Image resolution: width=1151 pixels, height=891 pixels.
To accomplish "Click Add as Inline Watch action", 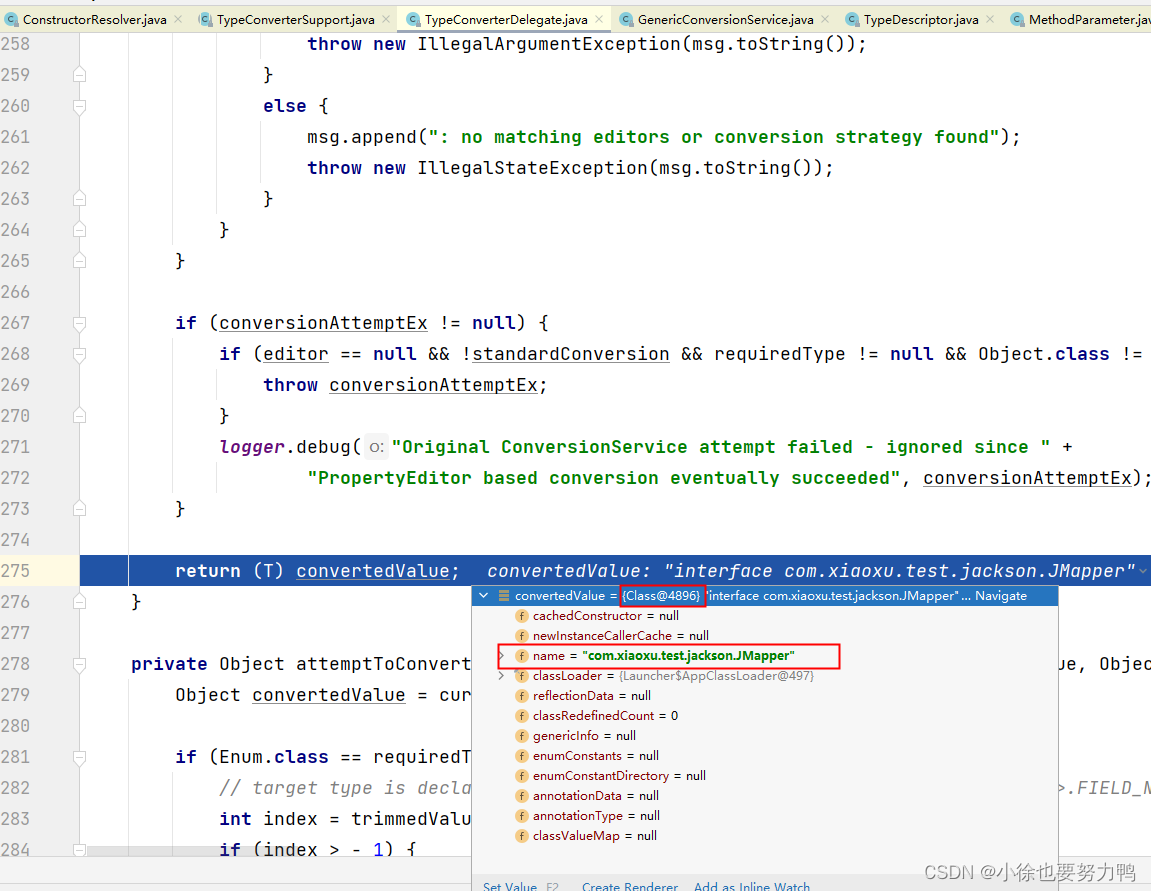I will click(x=752, y=886).
